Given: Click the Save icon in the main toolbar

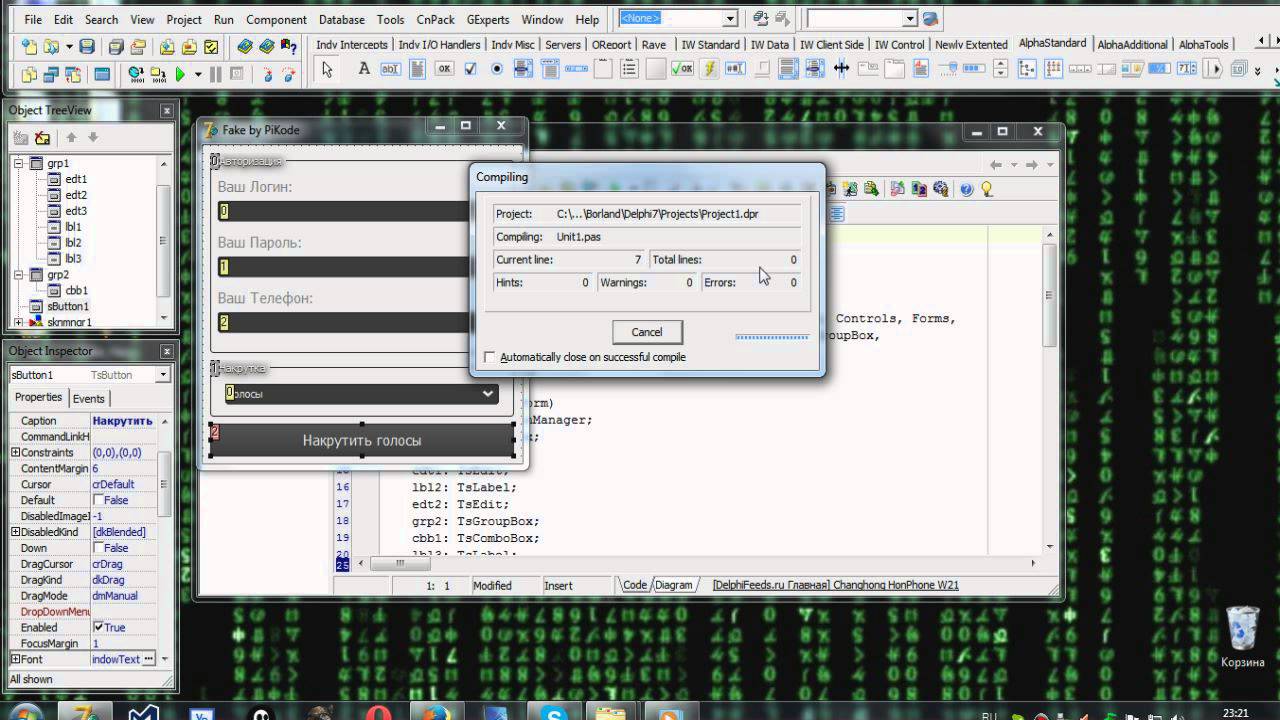Looking at the screenshot, I should [x=87, y=47].
